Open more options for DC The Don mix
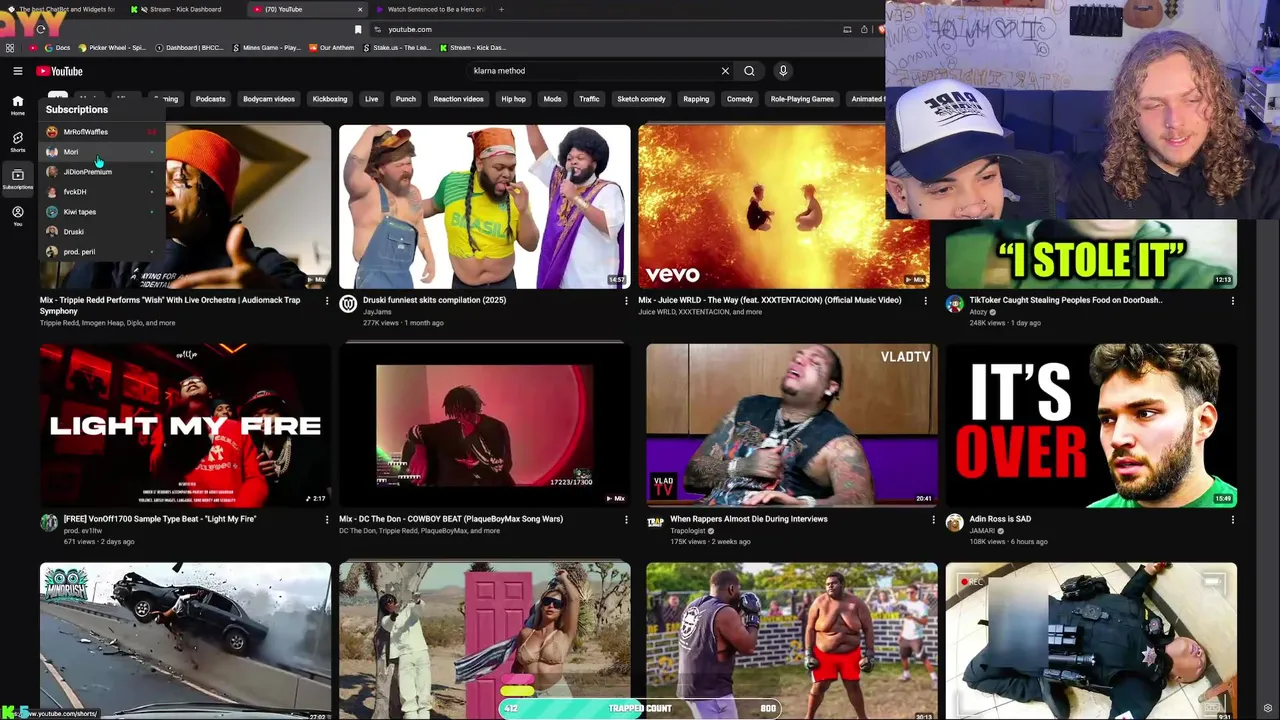This screenshot has height=720, width=1280. [x=626, y=519]
